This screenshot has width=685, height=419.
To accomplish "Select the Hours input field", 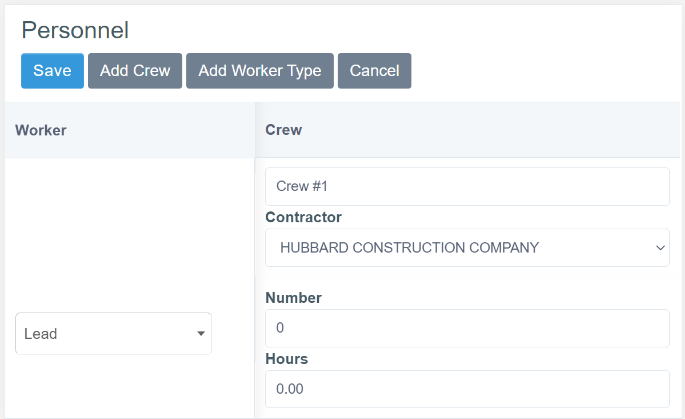I will (467, 389).
